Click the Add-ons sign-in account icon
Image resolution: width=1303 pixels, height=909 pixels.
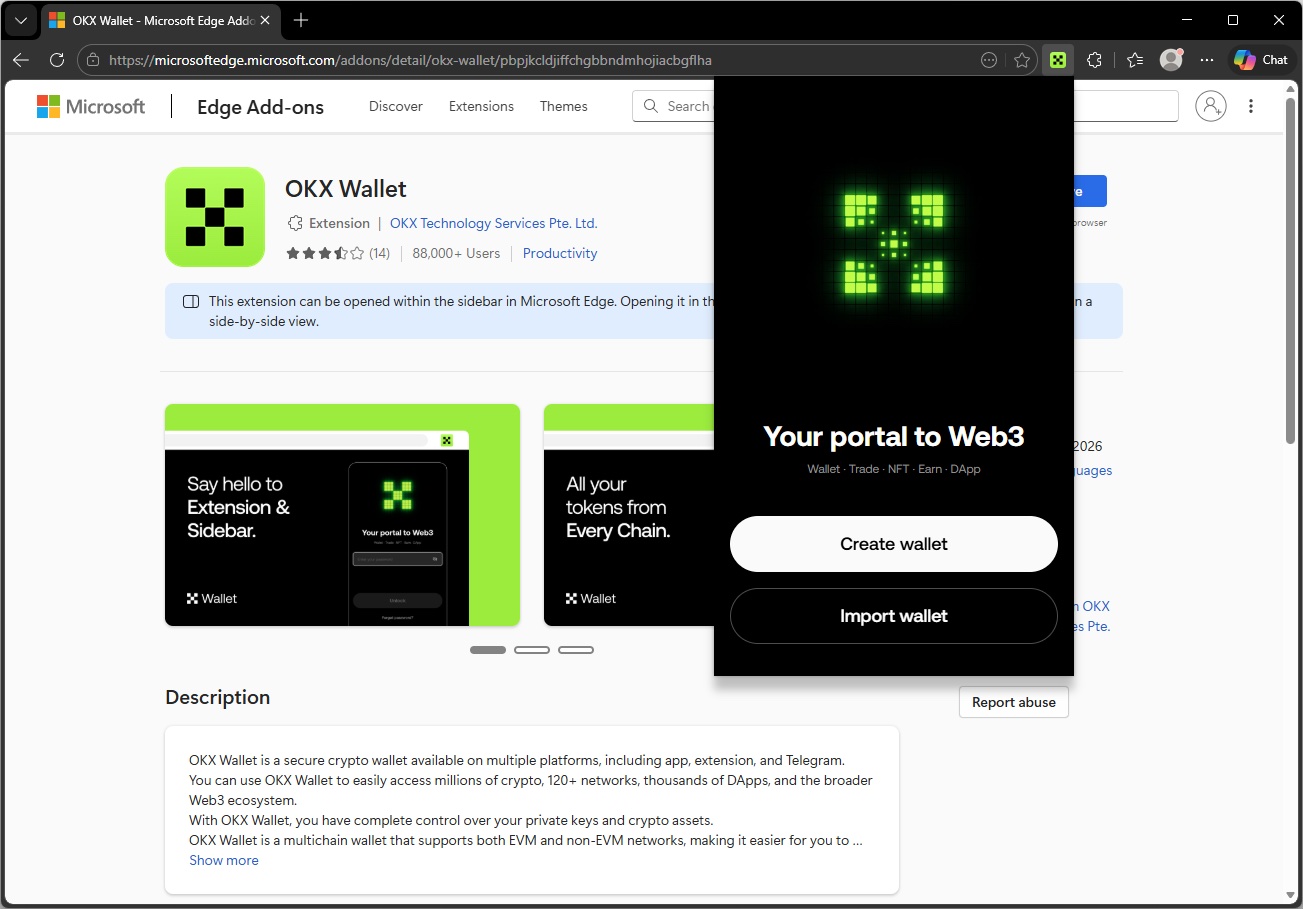(x=1210, y=106)
